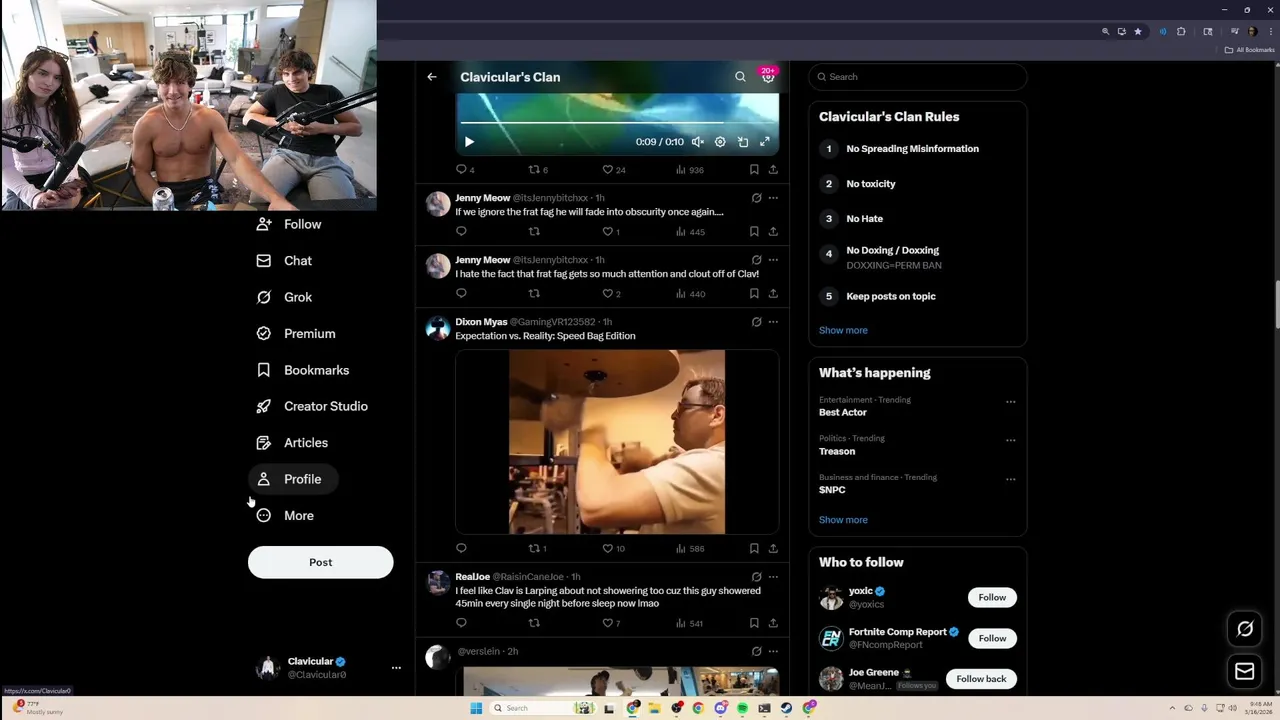Open the Speed Bag Edition video thumbnail
The height and width of the screenshot is (720, 1280).
(x=617, y=442)
